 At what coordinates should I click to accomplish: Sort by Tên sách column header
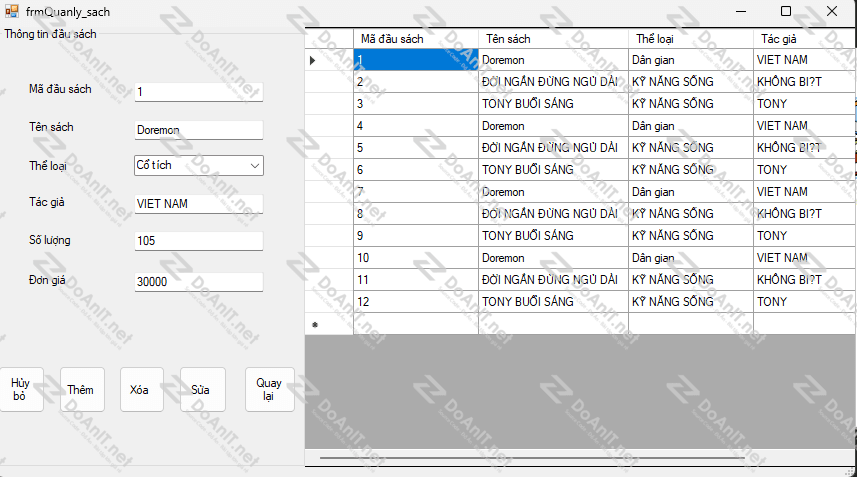pyautogui.click(x=553, y=39)
